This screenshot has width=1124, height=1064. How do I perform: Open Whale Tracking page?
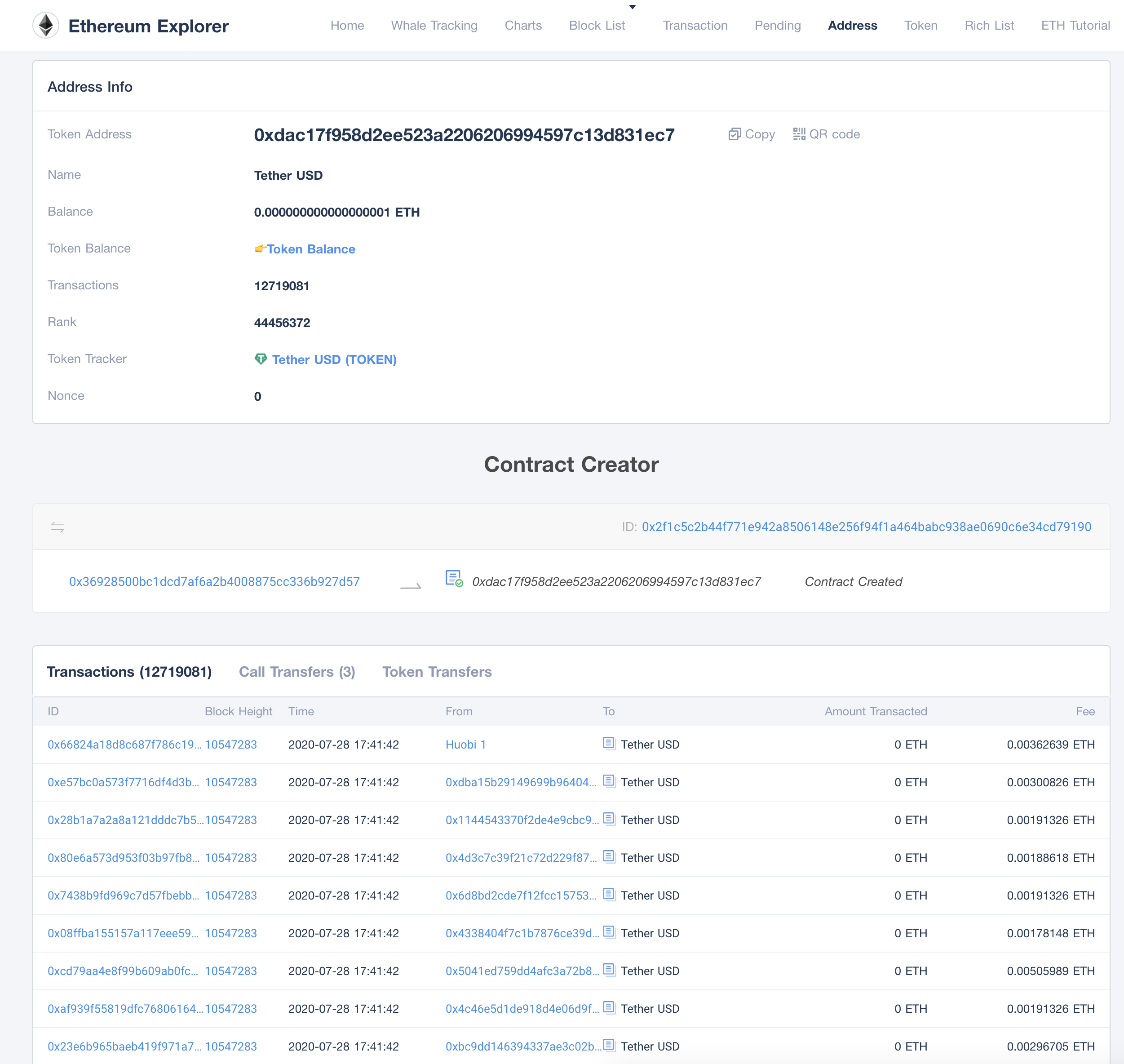click(x=434, y=26)
